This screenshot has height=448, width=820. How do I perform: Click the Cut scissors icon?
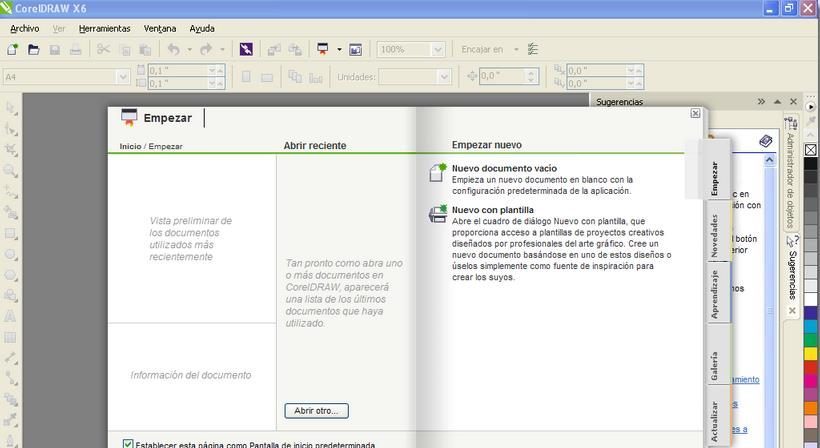coord(104,49)
